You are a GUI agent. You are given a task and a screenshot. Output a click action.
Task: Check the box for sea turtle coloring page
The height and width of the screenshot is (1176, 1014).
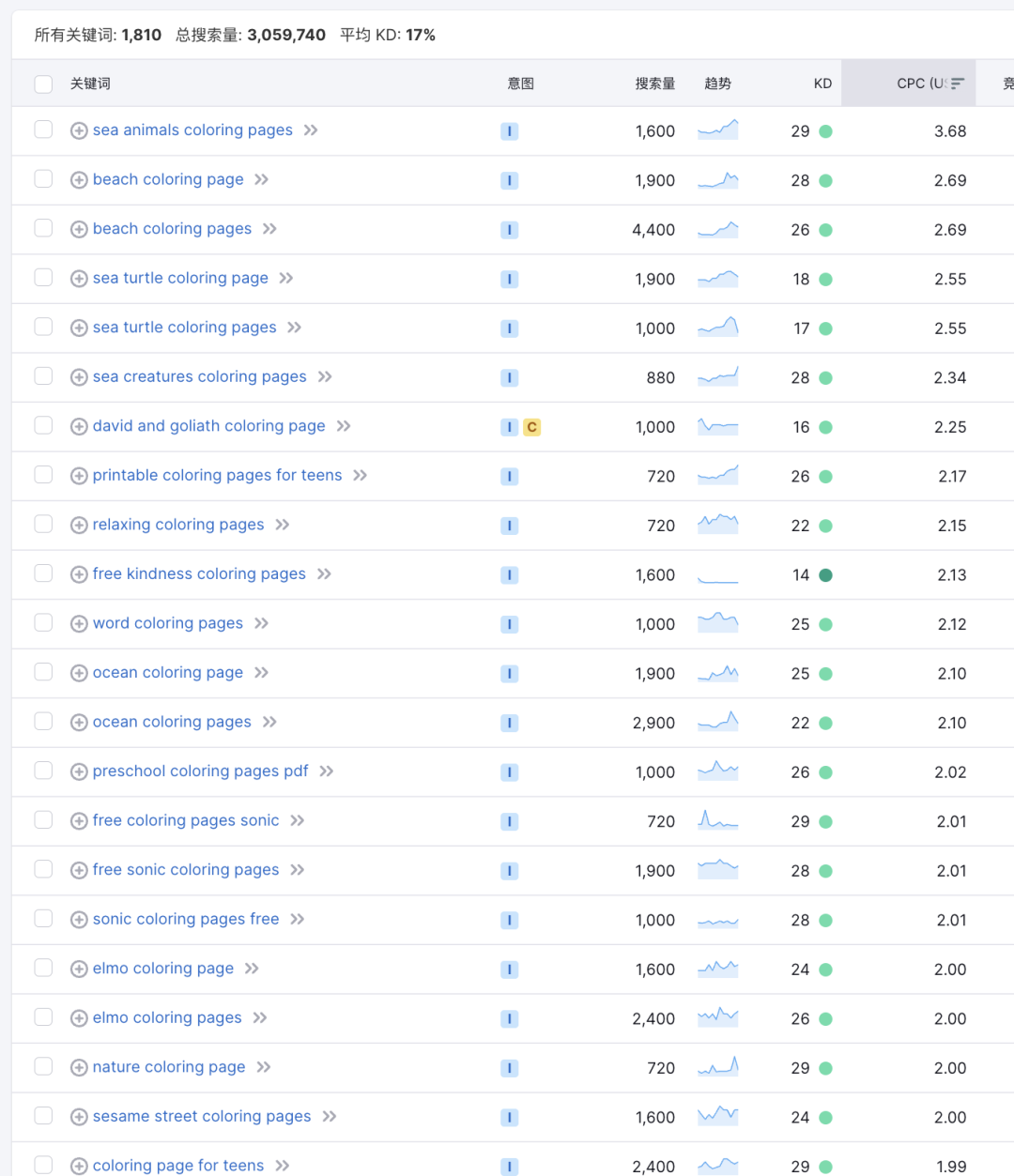43,278
